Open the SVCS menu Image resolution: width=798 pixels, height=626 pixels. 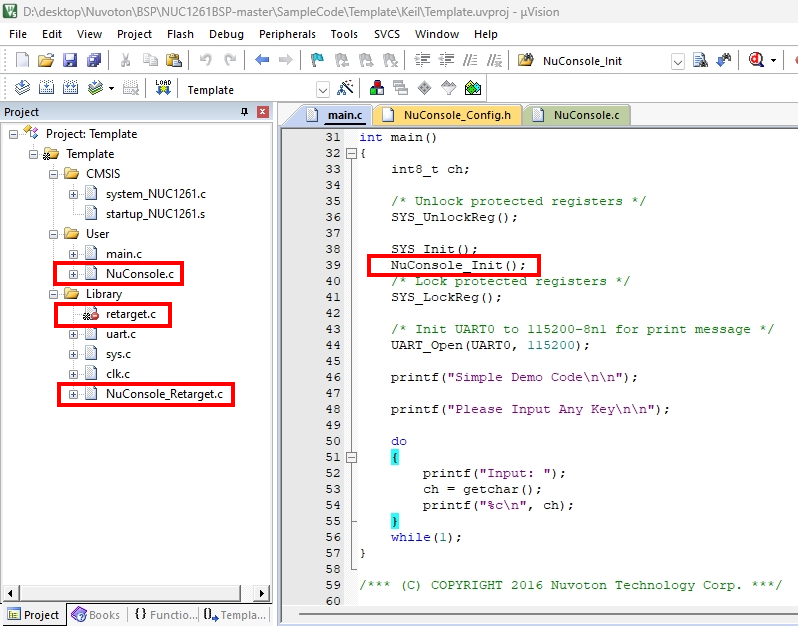pyautogui.click(x=387, y=34)
